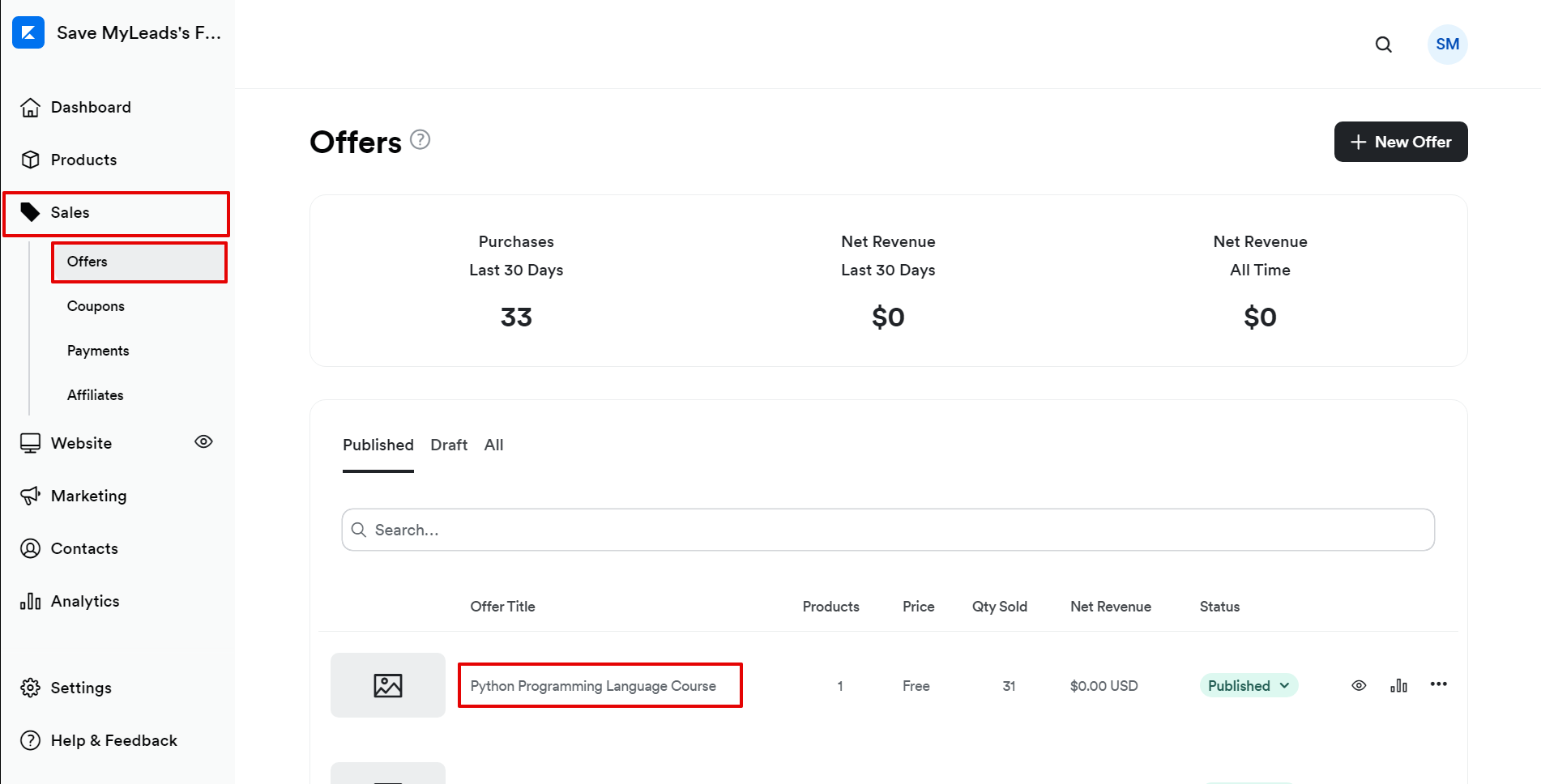Open the Published status dropdown
Screen dimensions: 1541x784
pyautogui.click(x=1249, y=685)
